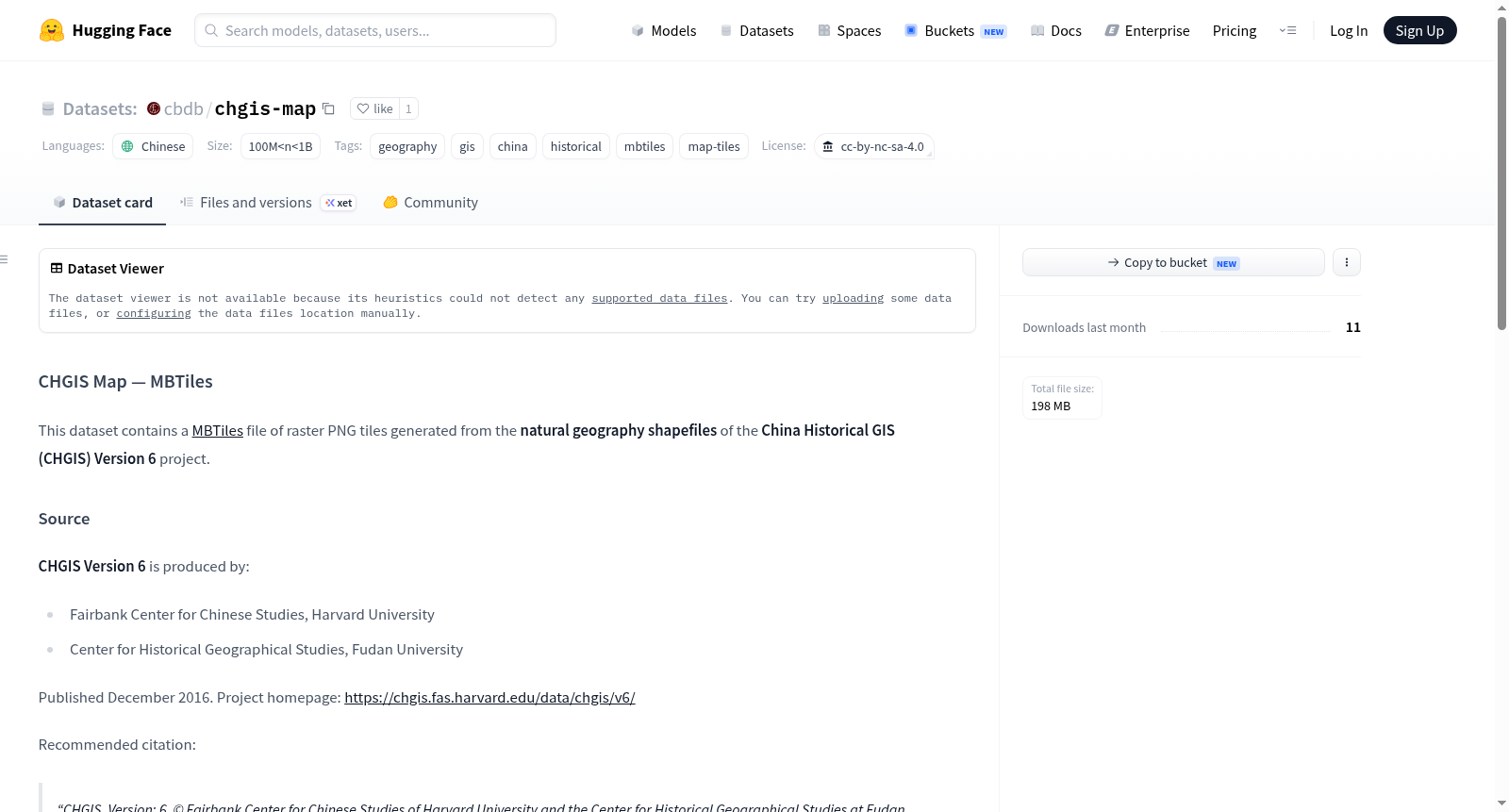Click the gis tag
1509x812 pixels.
(467, 146)
